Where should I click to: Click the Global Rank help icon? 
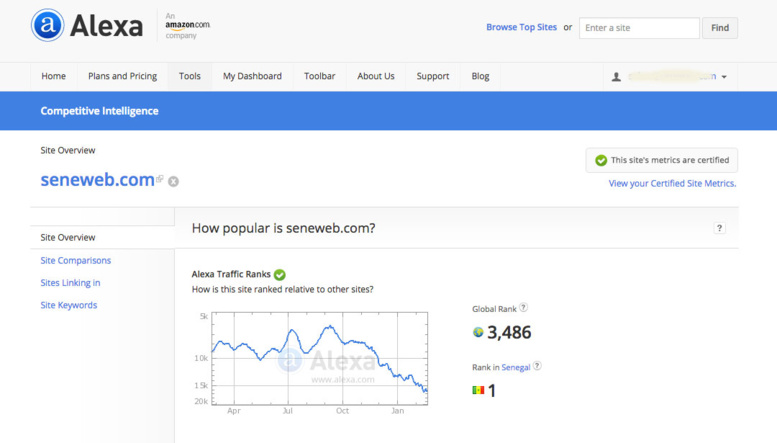coord(524,308)
